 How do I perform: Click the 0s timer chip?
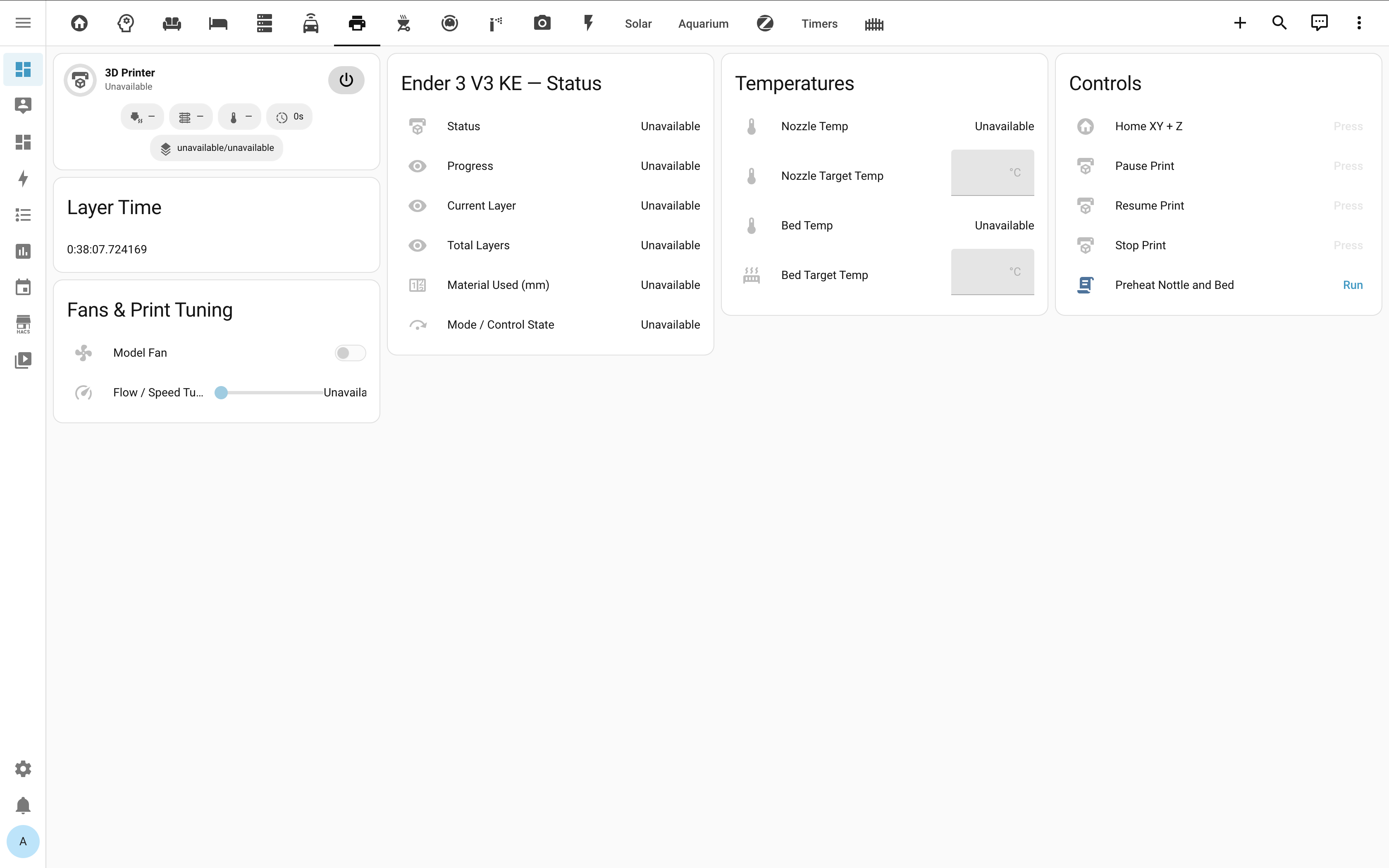[x=289, y=117]
